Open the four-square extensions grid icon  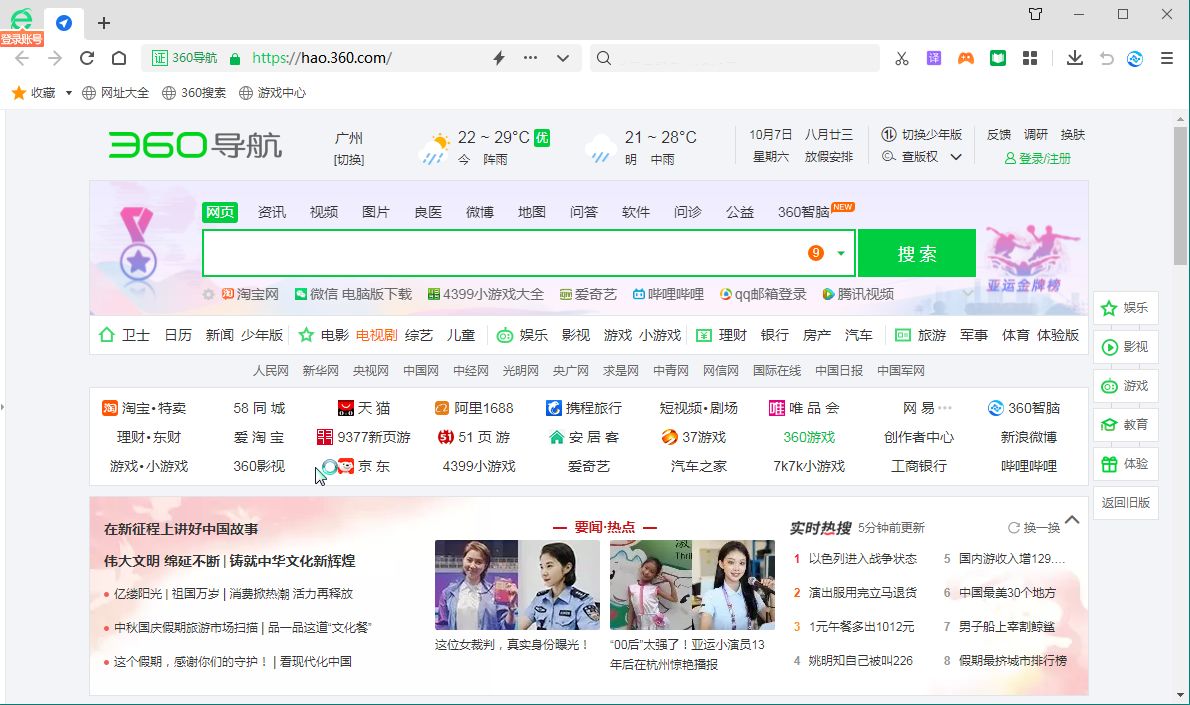(1029, 58)
